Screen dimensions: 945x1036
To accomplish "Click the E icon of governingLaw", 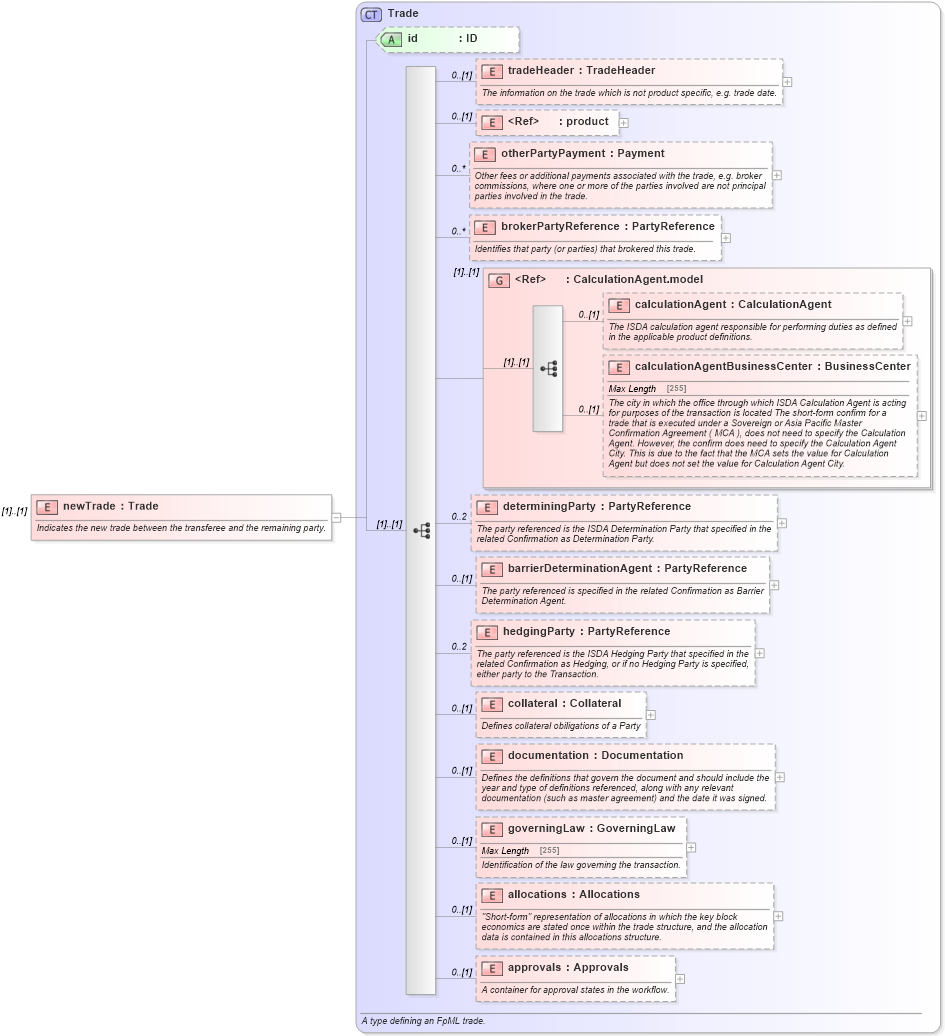I will [492, 829].
